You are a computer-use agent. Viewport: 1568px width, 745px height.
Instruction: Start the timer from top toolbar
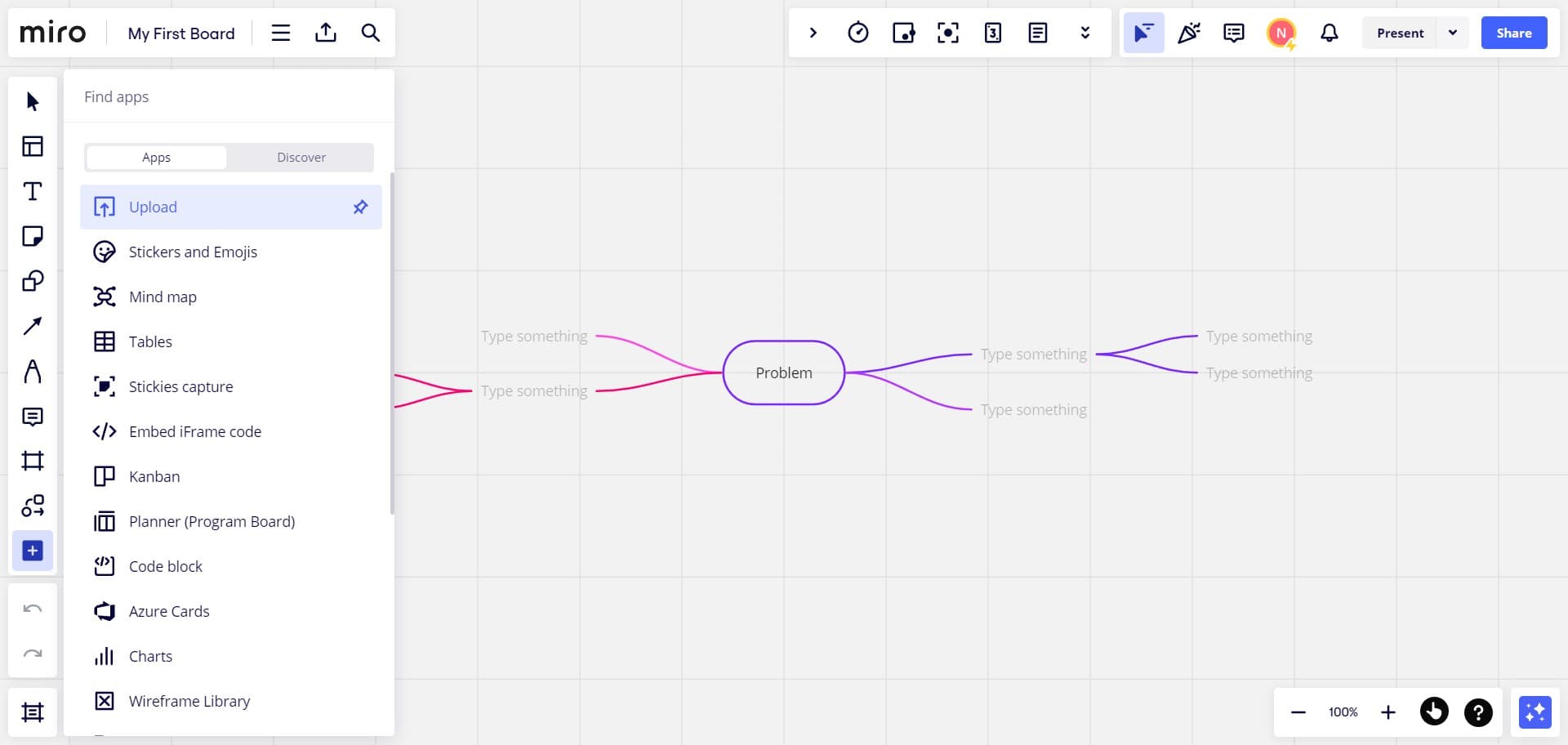pos(857,33)
